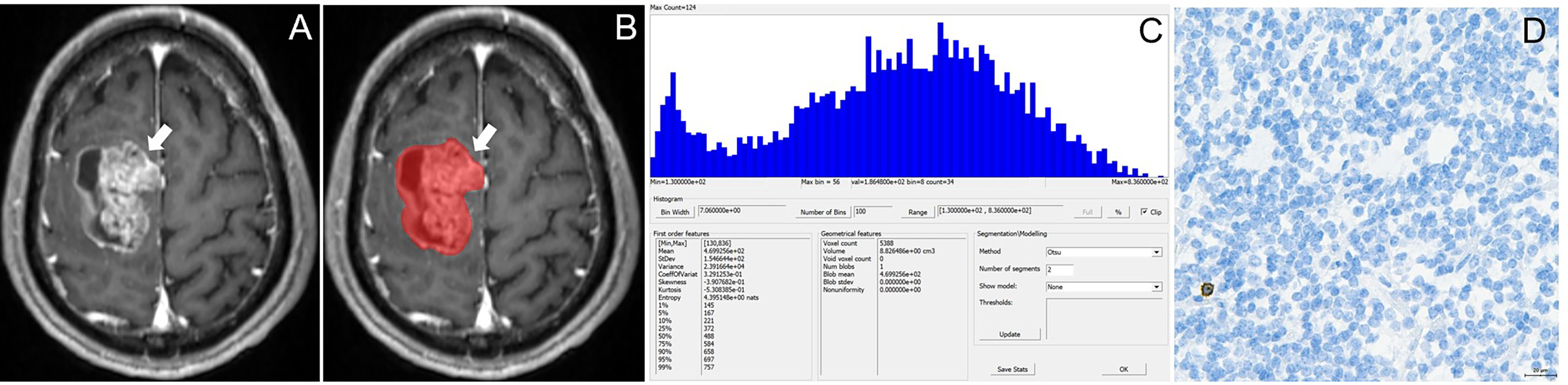The width and height of the screenshot is (1568, 385).
Task: Click the Bin Width value field
Action: 742,211
